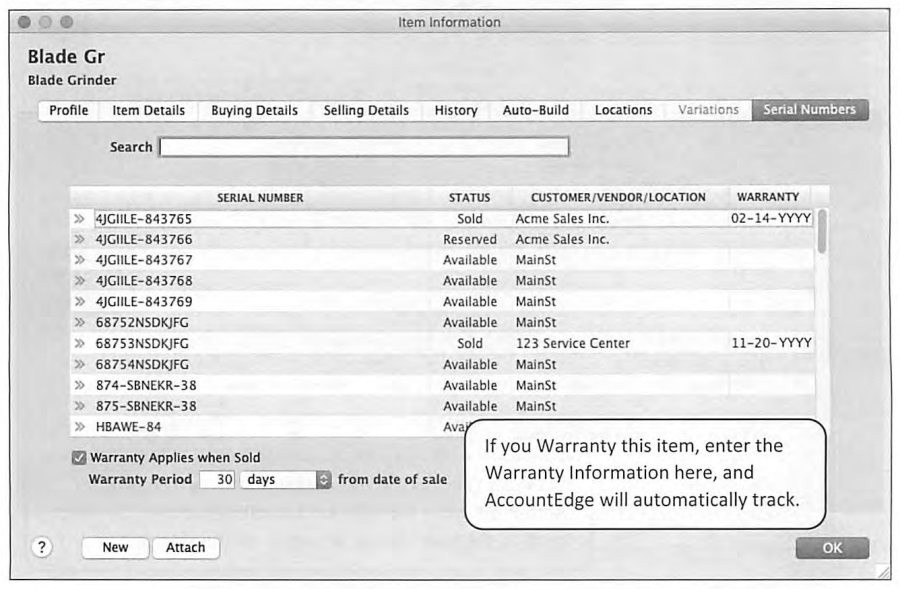
Task: Switch to the Auto-Build tab
Action: tap(536, 110)
